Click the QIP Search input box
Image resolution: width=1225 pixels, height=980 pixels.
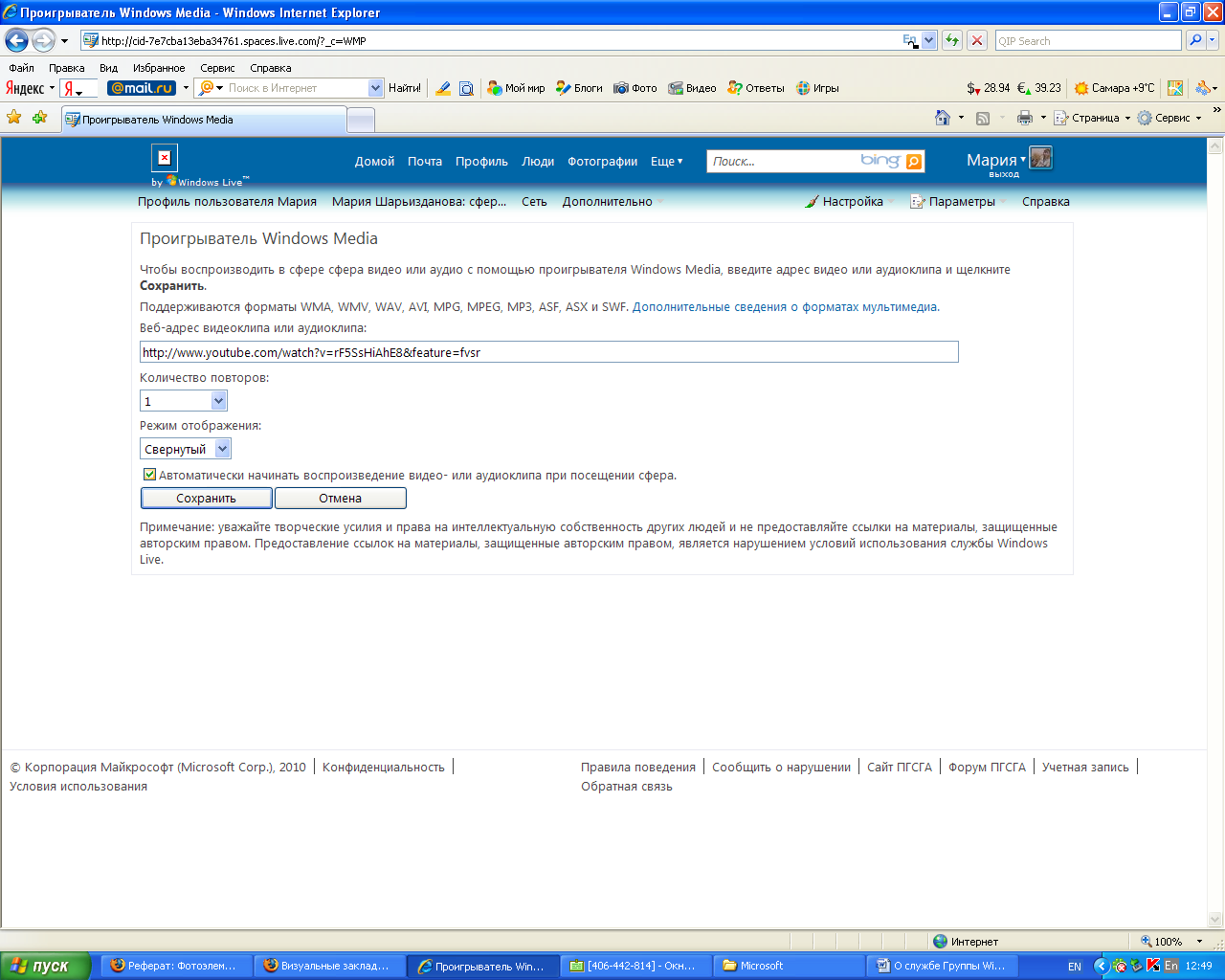[x=1088, y=40]
